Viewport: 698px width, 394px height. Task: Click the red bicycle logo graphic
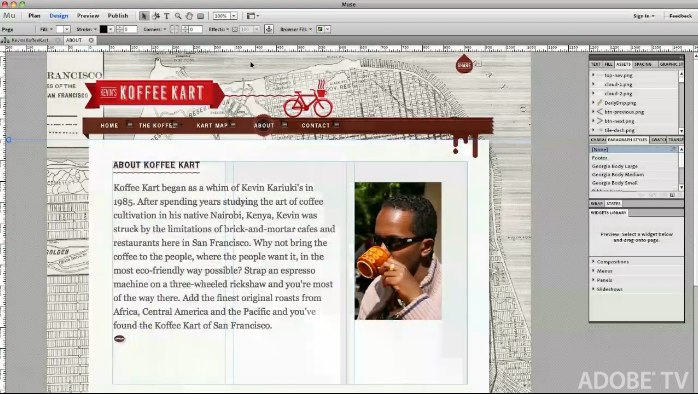[x=308, y=99]
